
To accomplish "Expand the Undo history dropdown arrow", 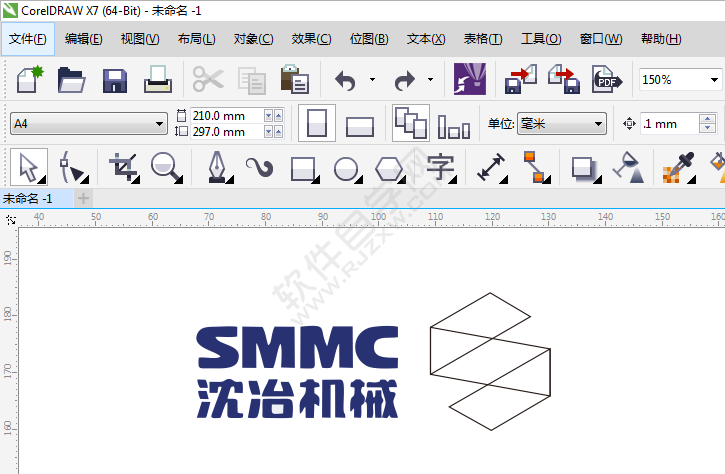I will (x=372, y=80).
